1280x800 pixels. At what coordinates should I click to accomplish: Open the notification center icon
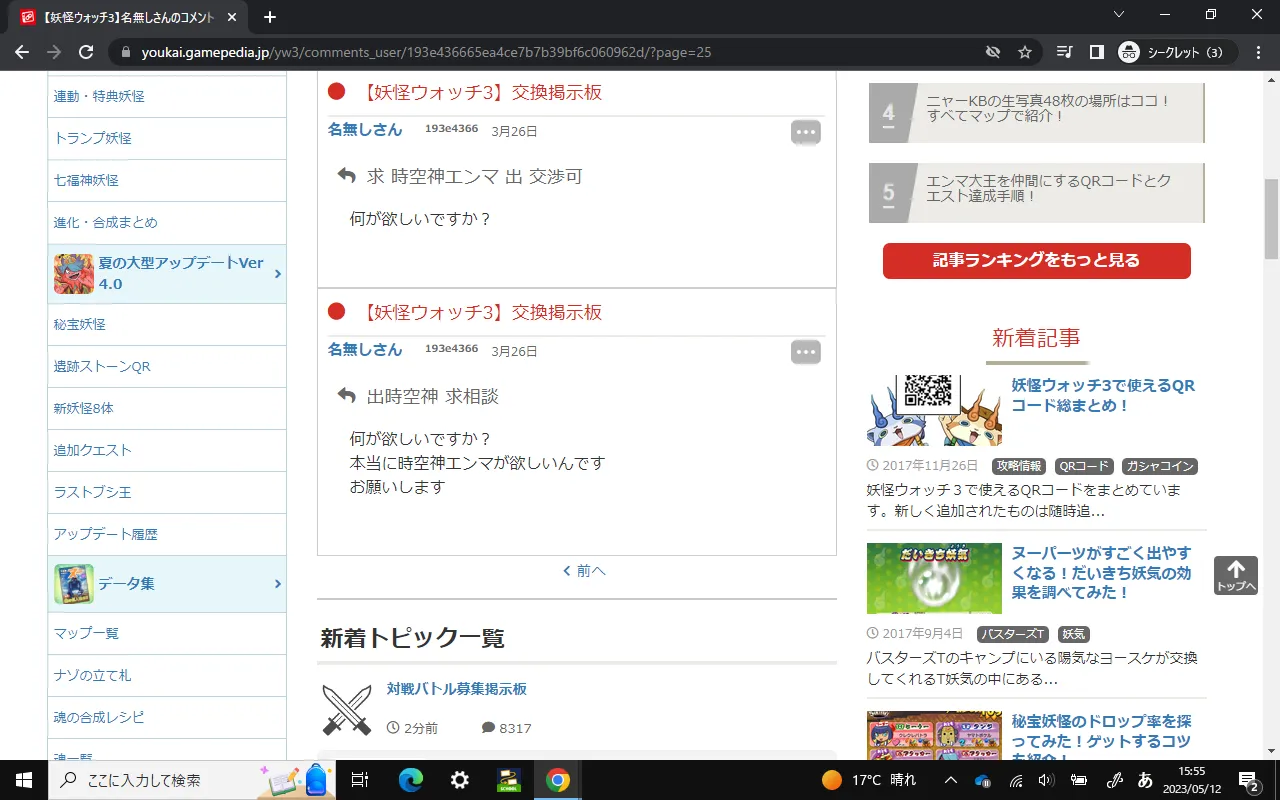tap(1248, 780)
